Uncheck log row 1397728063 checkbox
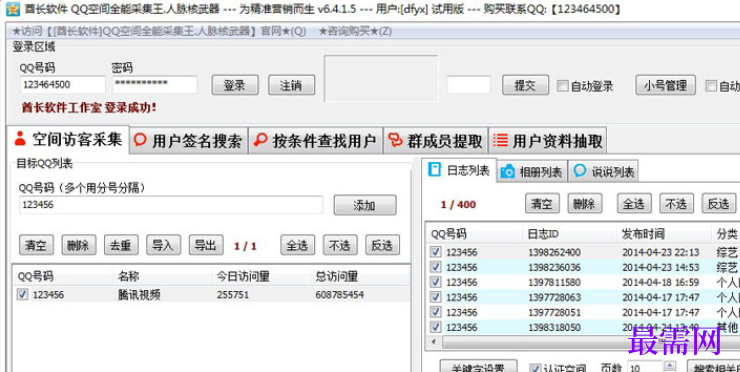The image size is (740, 372). tap(436, 297)
